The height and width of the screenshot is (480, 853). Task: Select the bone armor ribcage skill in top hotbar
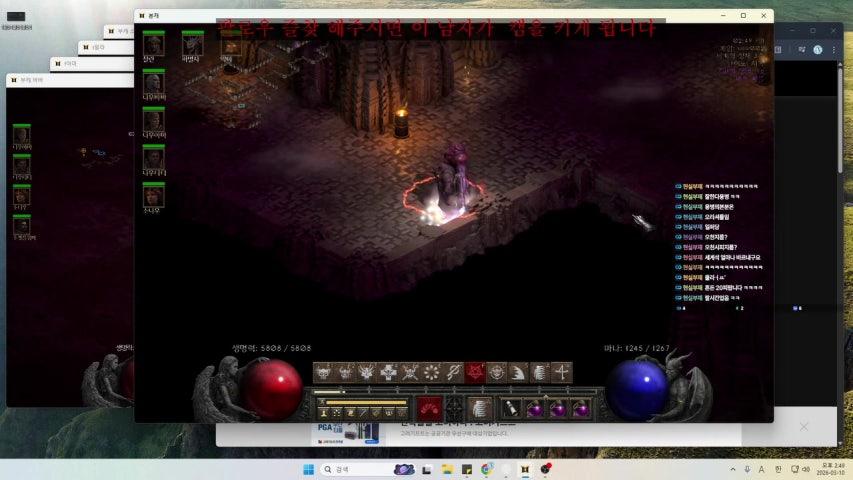point(540,373)
